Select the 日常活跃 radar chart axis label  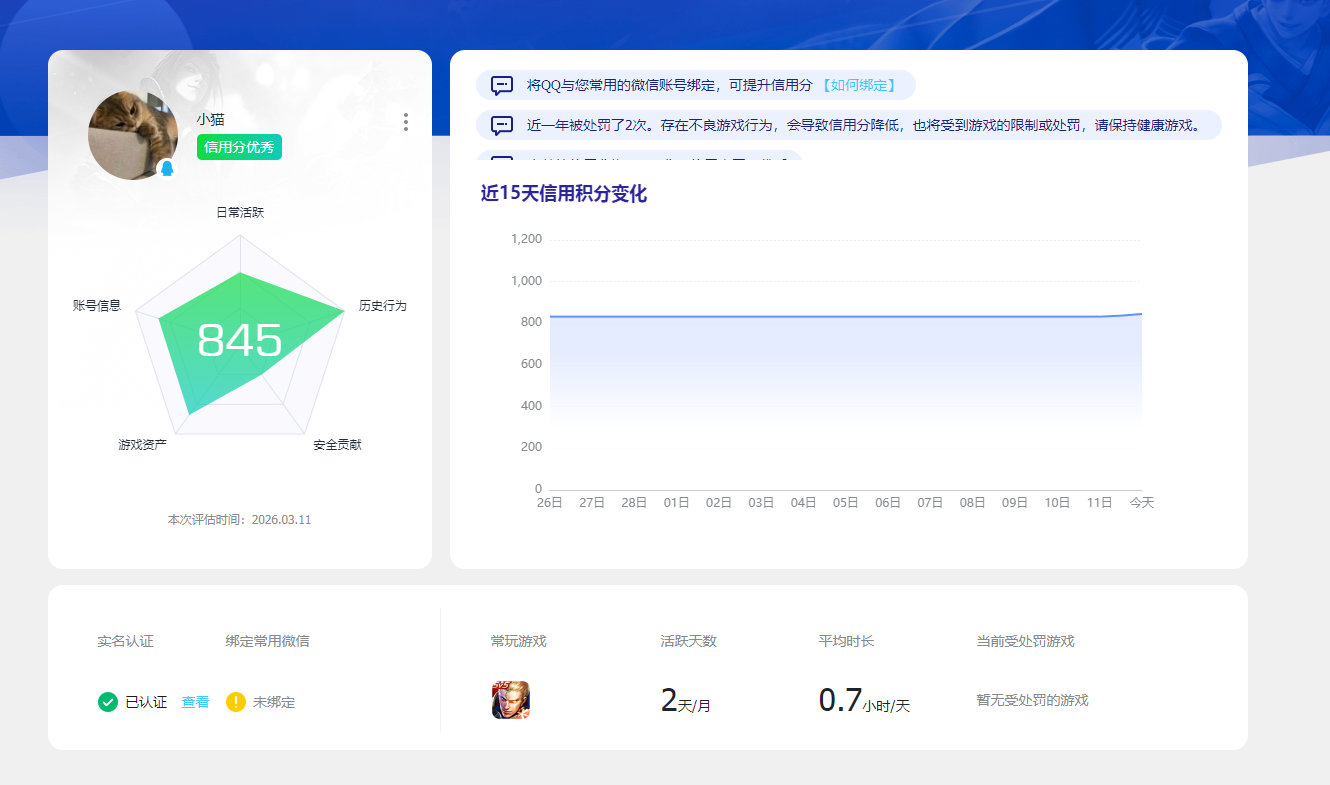click(x=238, y=211)
